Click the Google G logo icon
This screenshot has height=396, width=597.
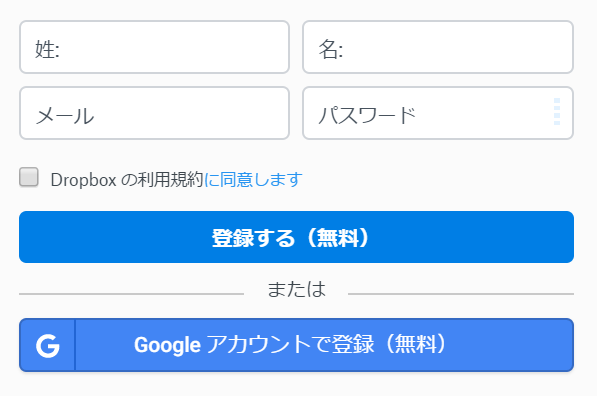tap(48, 345)
